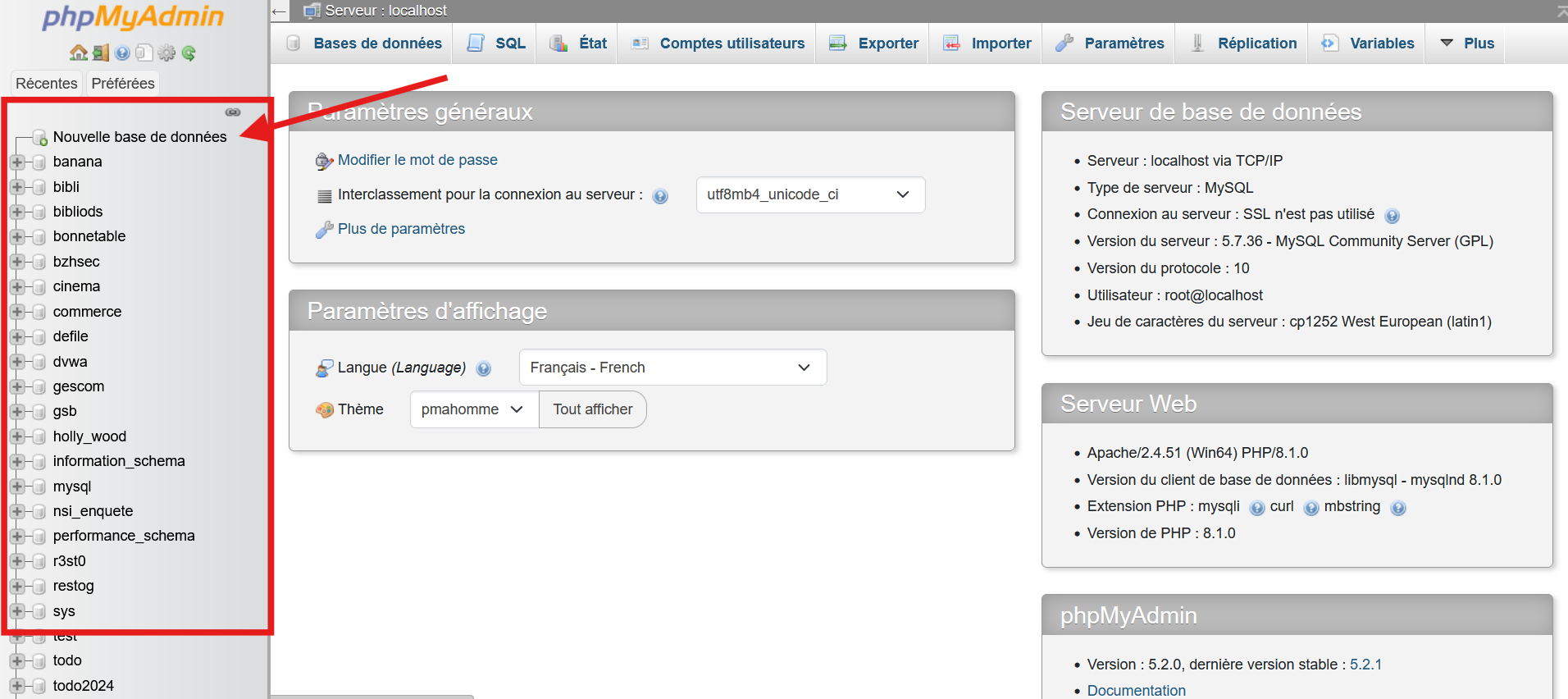Viewport: 1568px width, 699px height.
Task: Open the Bases de données tab
Action: click(362, 43)
